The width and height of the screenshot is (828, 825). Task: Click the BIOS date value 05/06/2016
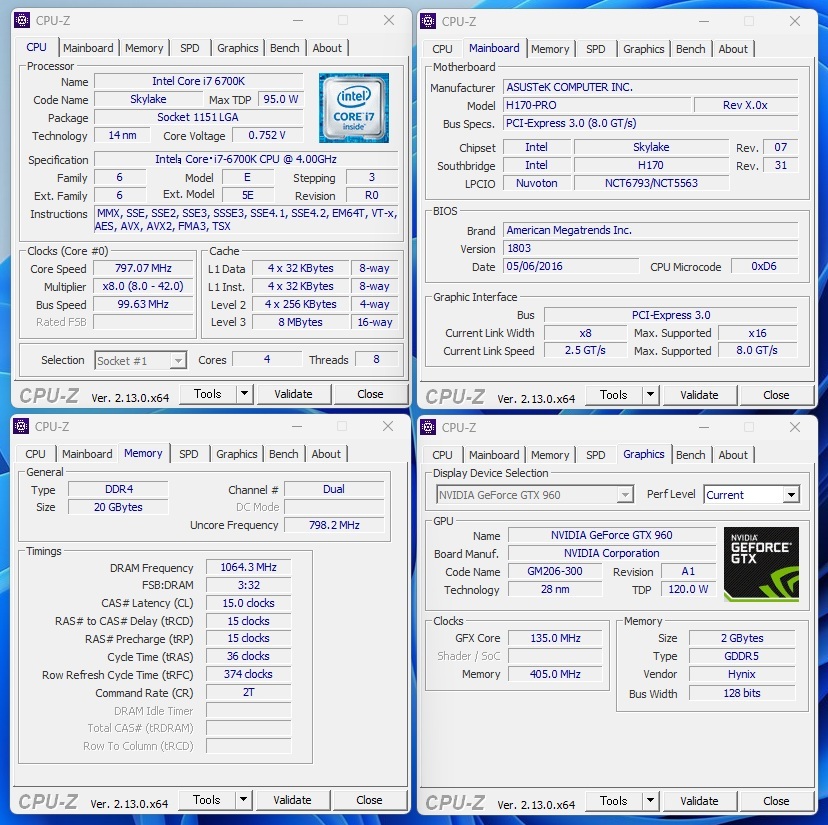(571, 266)
